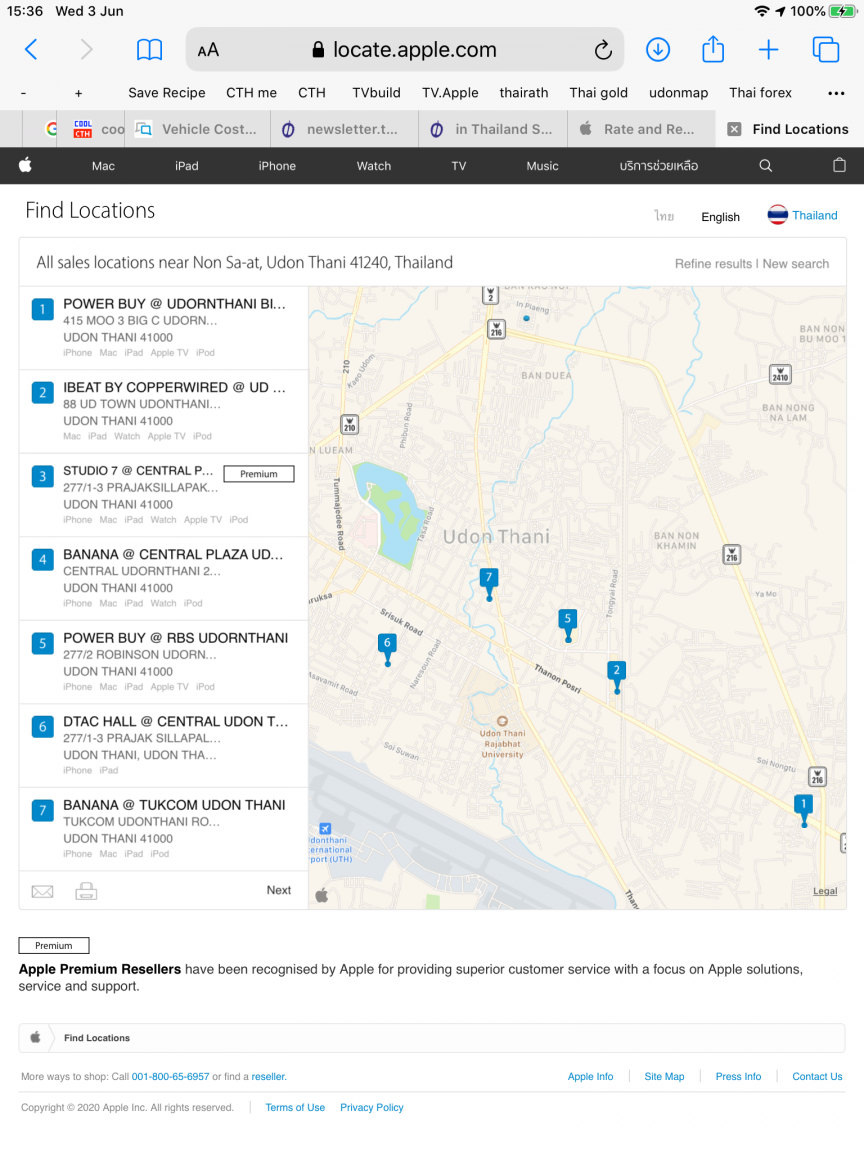Email the results with envelope icon
864x1152 pixels.
pyautogui.click(x=43, y=891)
